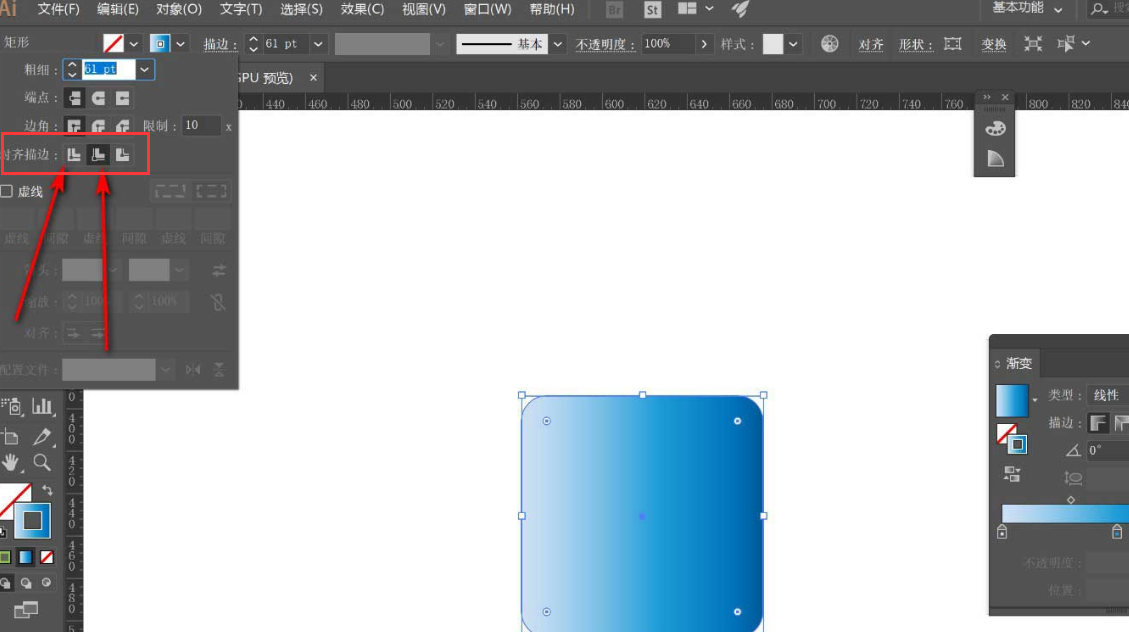Open the 对象(O) menu

[179, 9]
